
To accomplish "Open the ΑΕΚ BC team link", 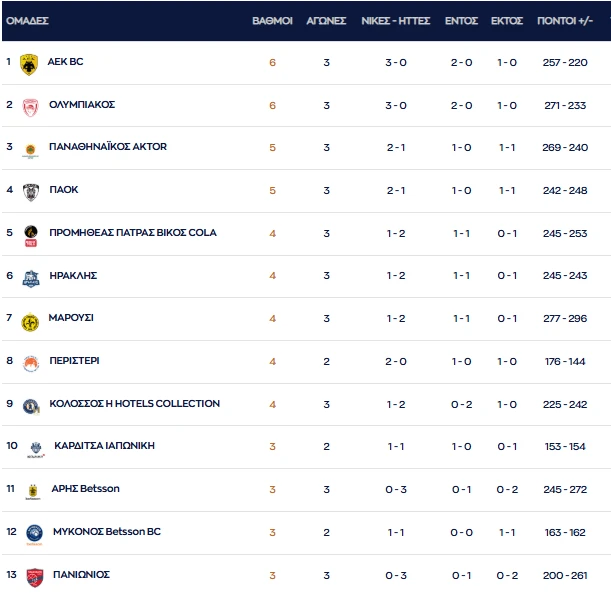I will tap(66, 62).
